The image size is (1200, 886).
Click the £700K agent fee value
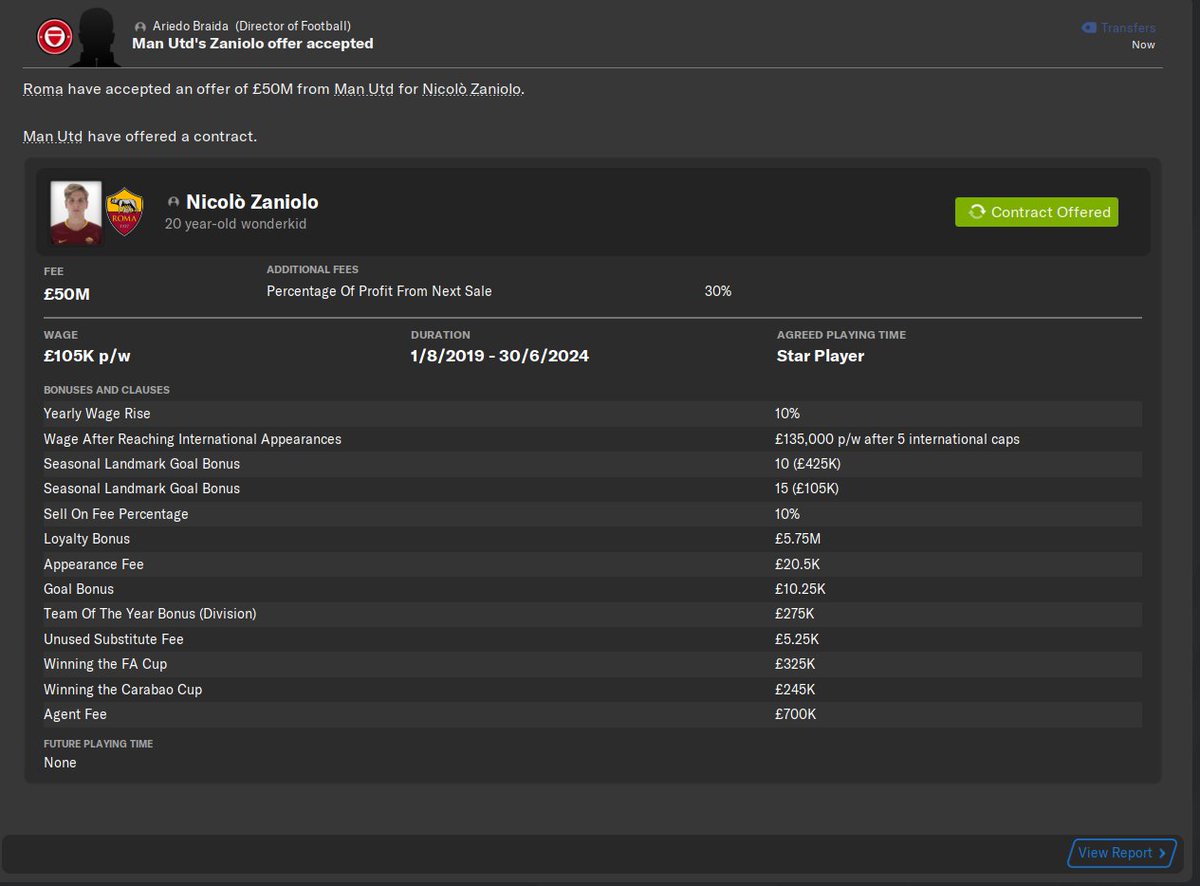click(795, 714)
